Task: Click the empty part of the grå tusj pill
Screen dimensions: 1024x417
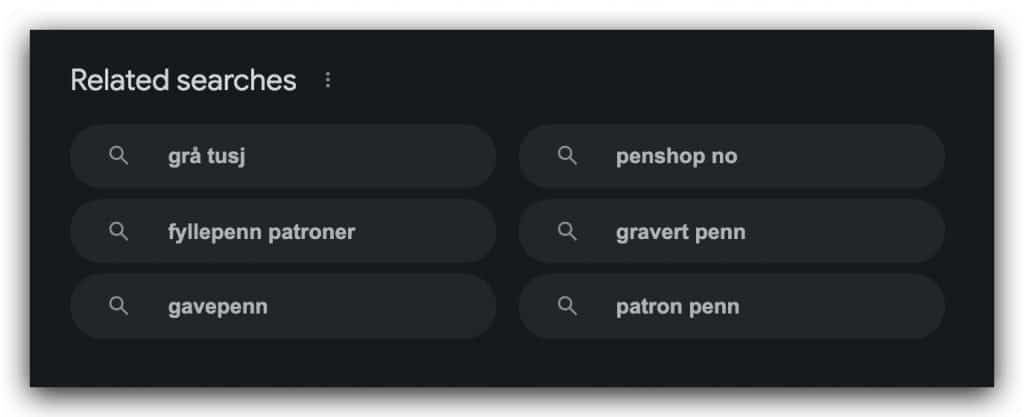Action: (x=372, y=157)
